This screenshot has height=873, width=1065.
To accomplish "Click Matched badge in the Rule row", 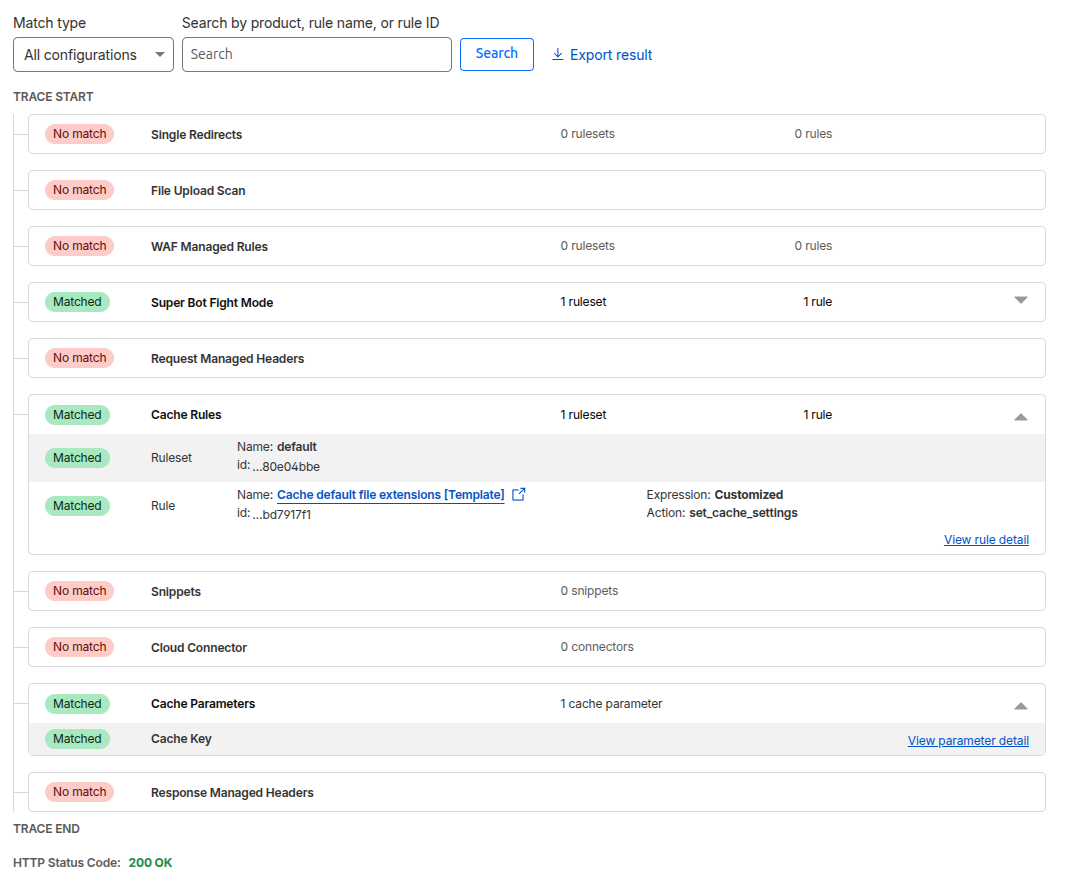I will (x=77, y=505).
